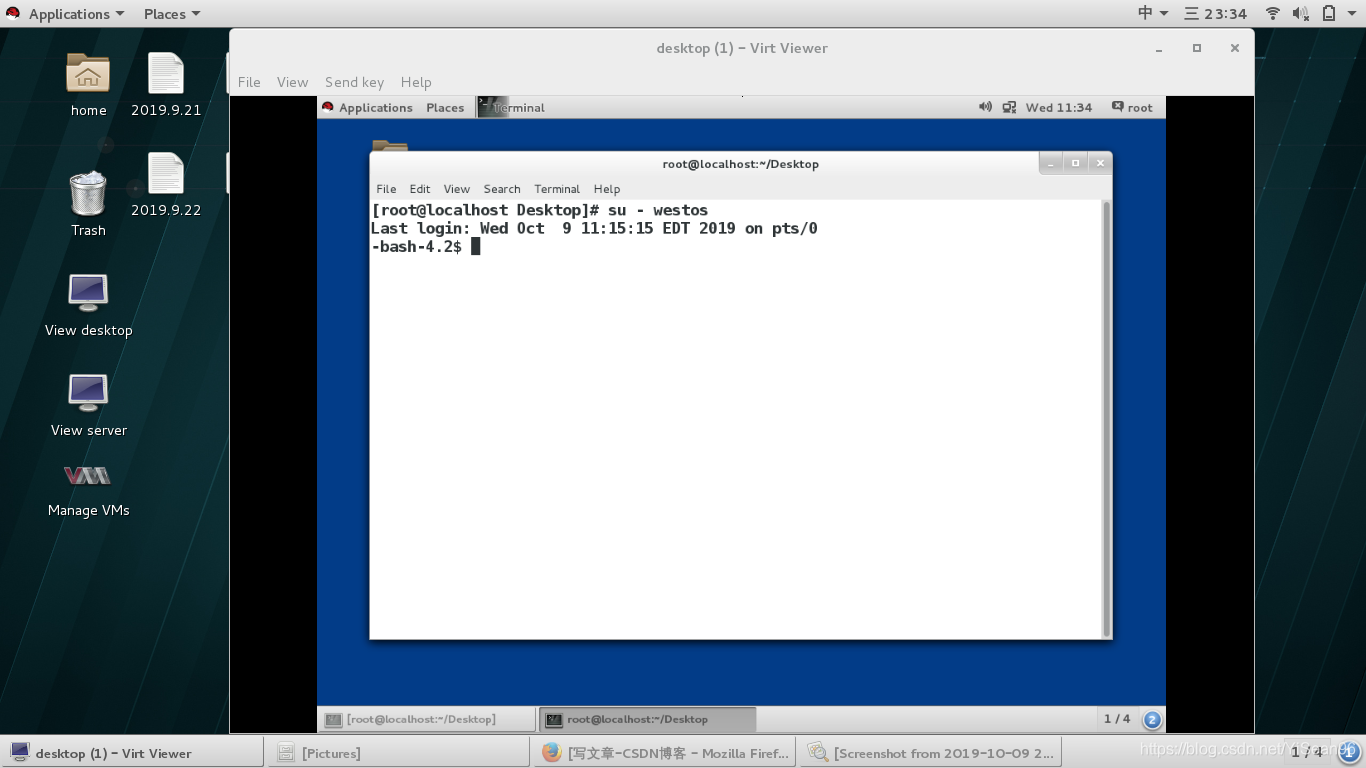Maximize the Virt Viewer window
Image resolution: width=1366 pixels, height=768 pixels.
1197,48
